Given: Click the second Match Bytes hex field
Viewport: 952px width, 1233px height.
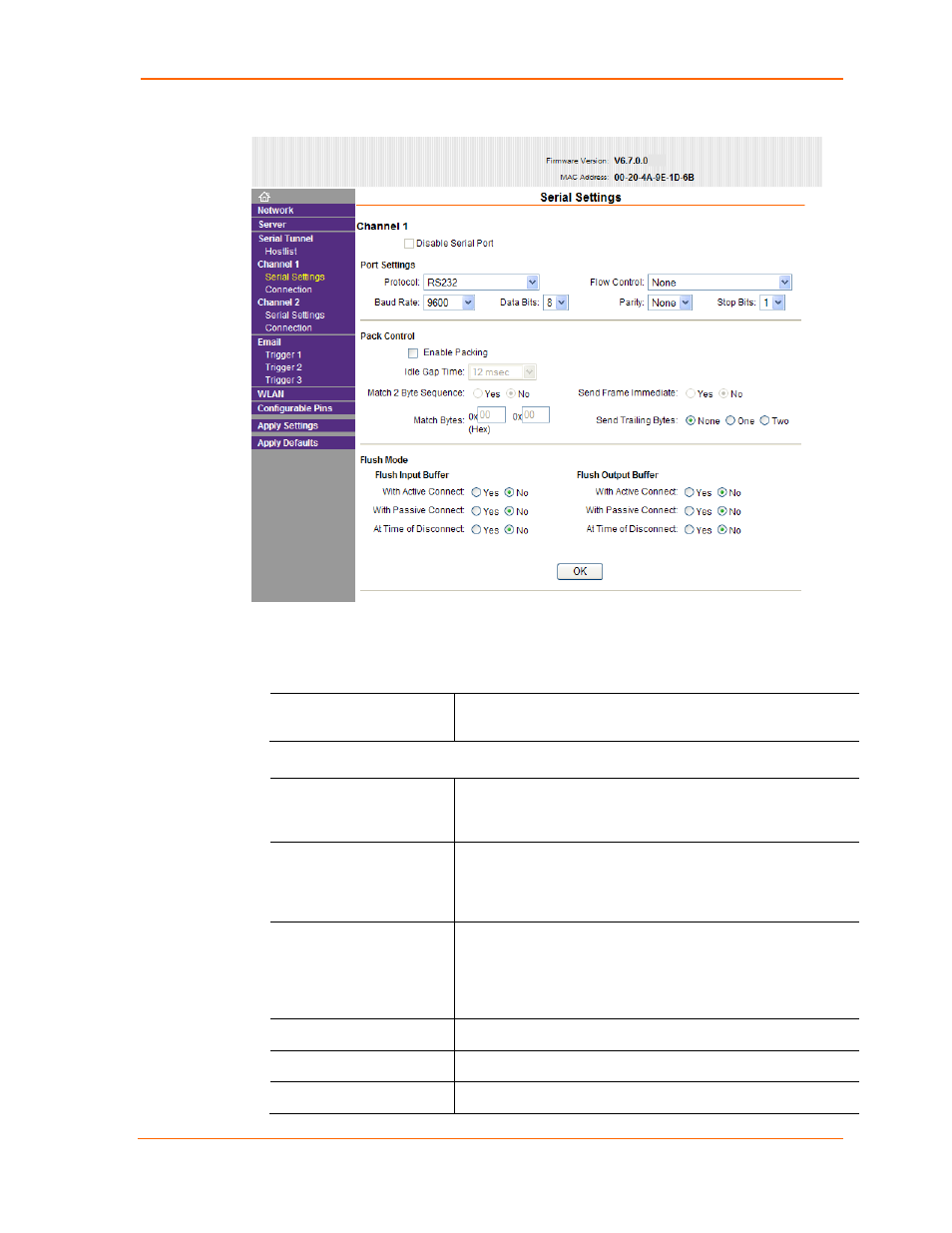Looking at the screenshot, I should (x=536, y=415).
